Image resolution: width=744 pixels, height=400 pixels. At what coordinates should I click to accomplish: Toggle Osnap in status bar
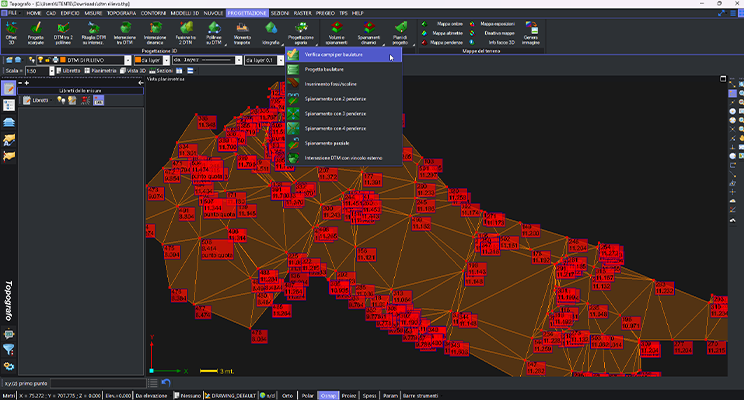click(328, 396)
